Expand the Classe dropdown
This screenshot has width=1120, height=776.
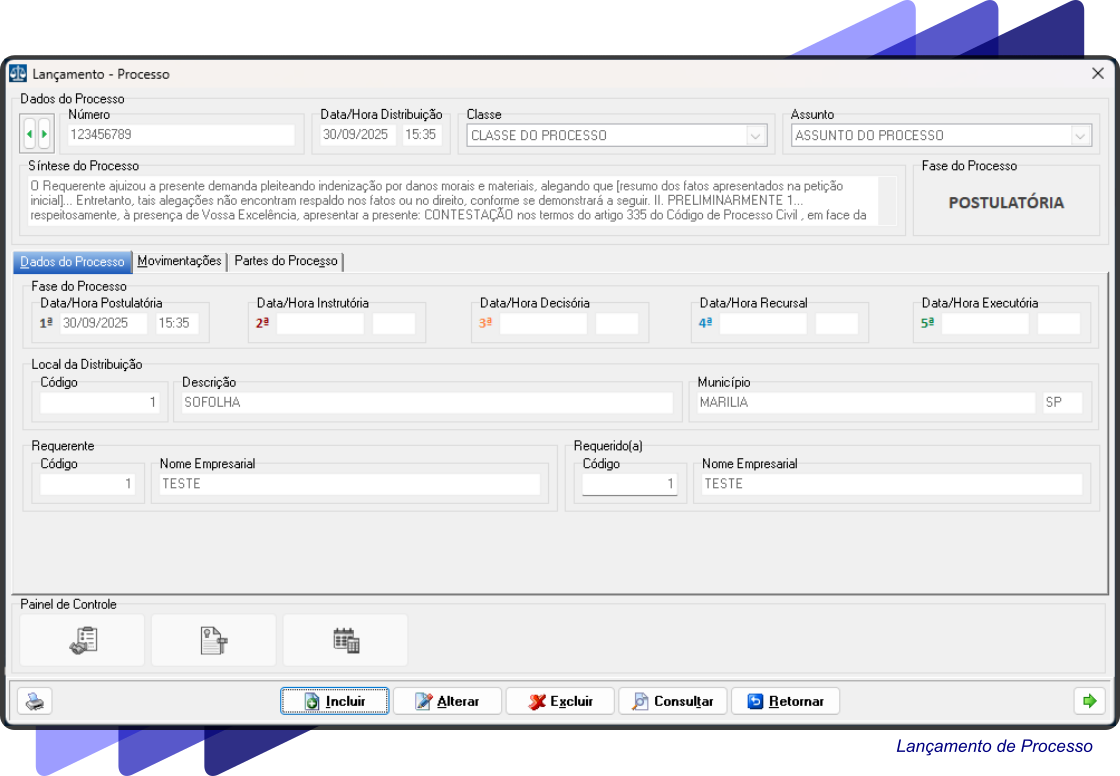(x=756, y=136)
